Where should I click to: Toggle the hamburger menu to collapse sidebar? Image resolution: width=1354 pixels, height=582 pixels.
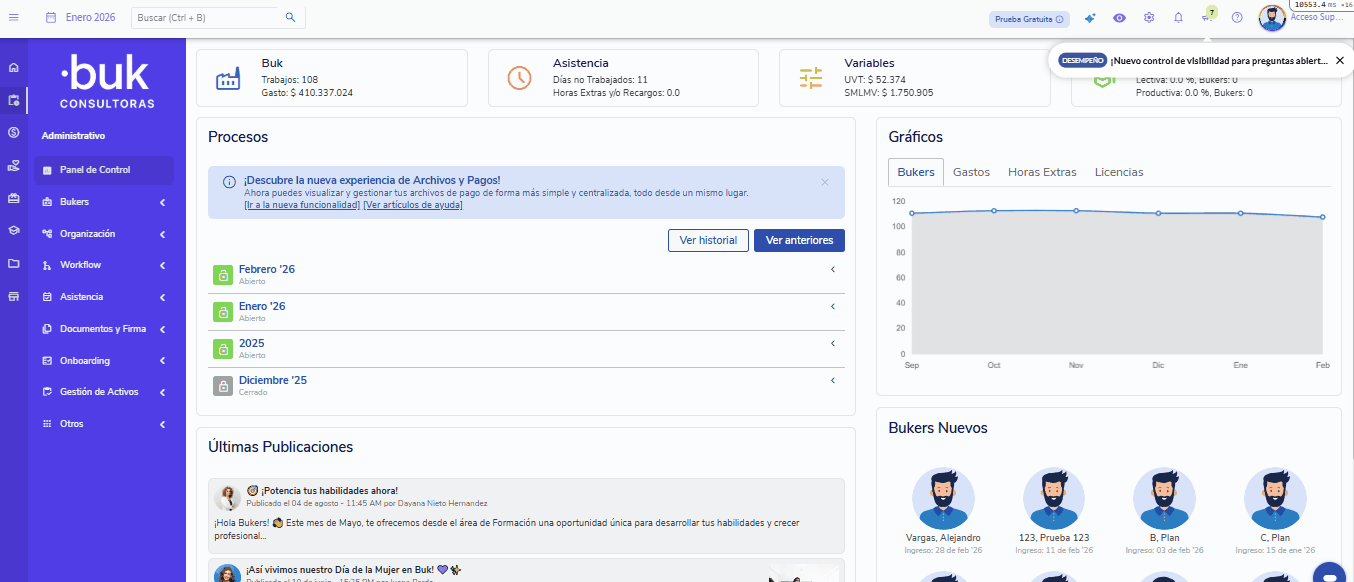(x=14, y=17)
